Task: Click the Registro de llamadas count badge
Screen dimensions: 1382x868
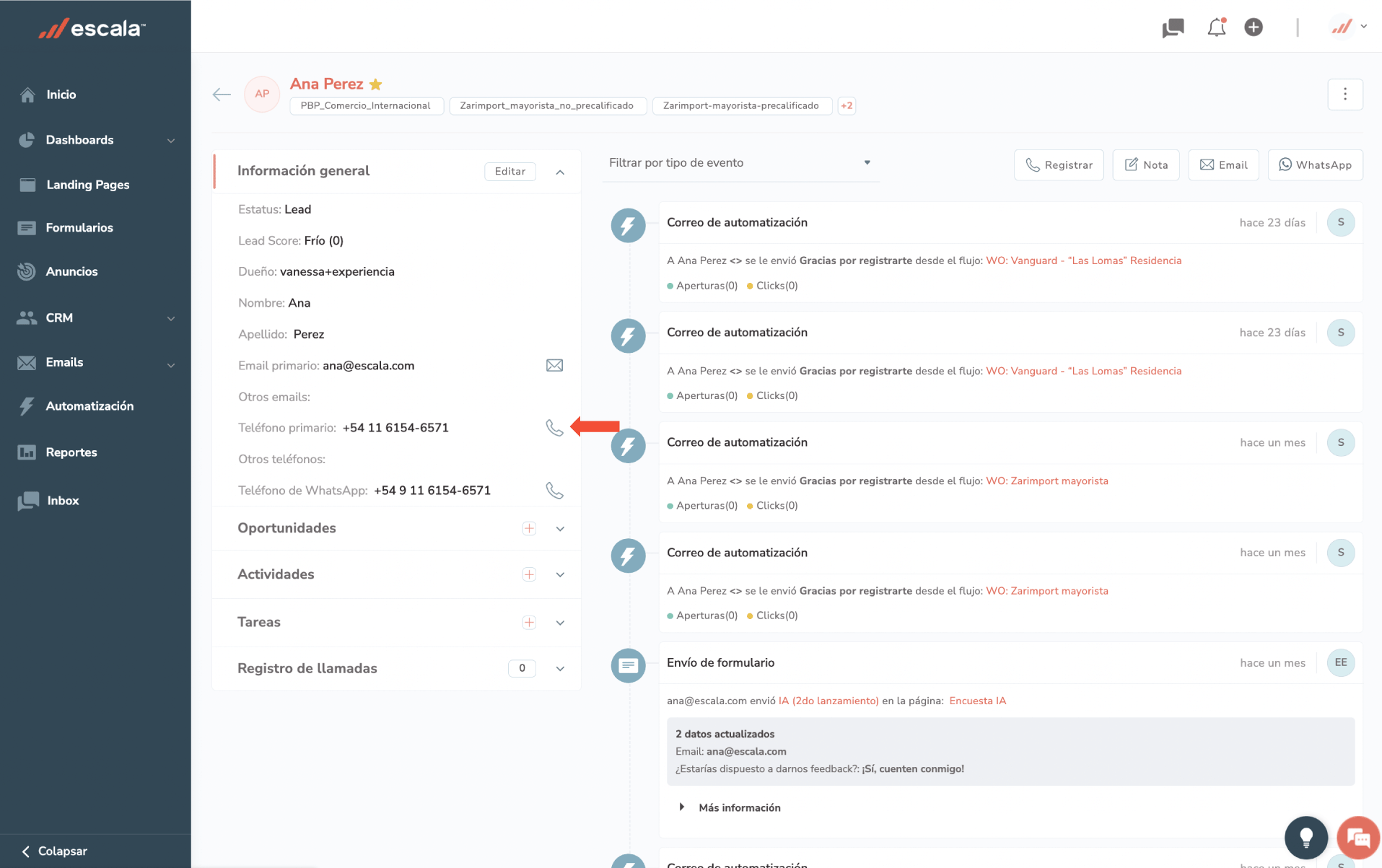Action: click(522, 668)
